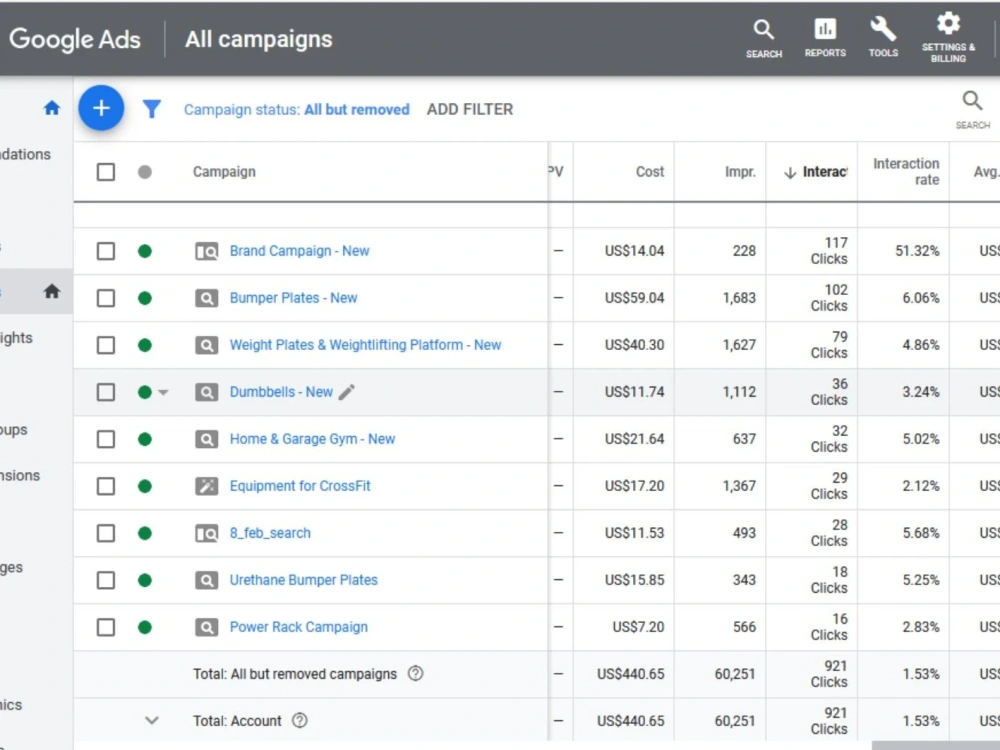Image resolution: width=1000 pixels, height=750 pixels.
Task: Open status dropdown arrow for Dumbbells - New
Action: pyautogui.click(x=163, y=393)
